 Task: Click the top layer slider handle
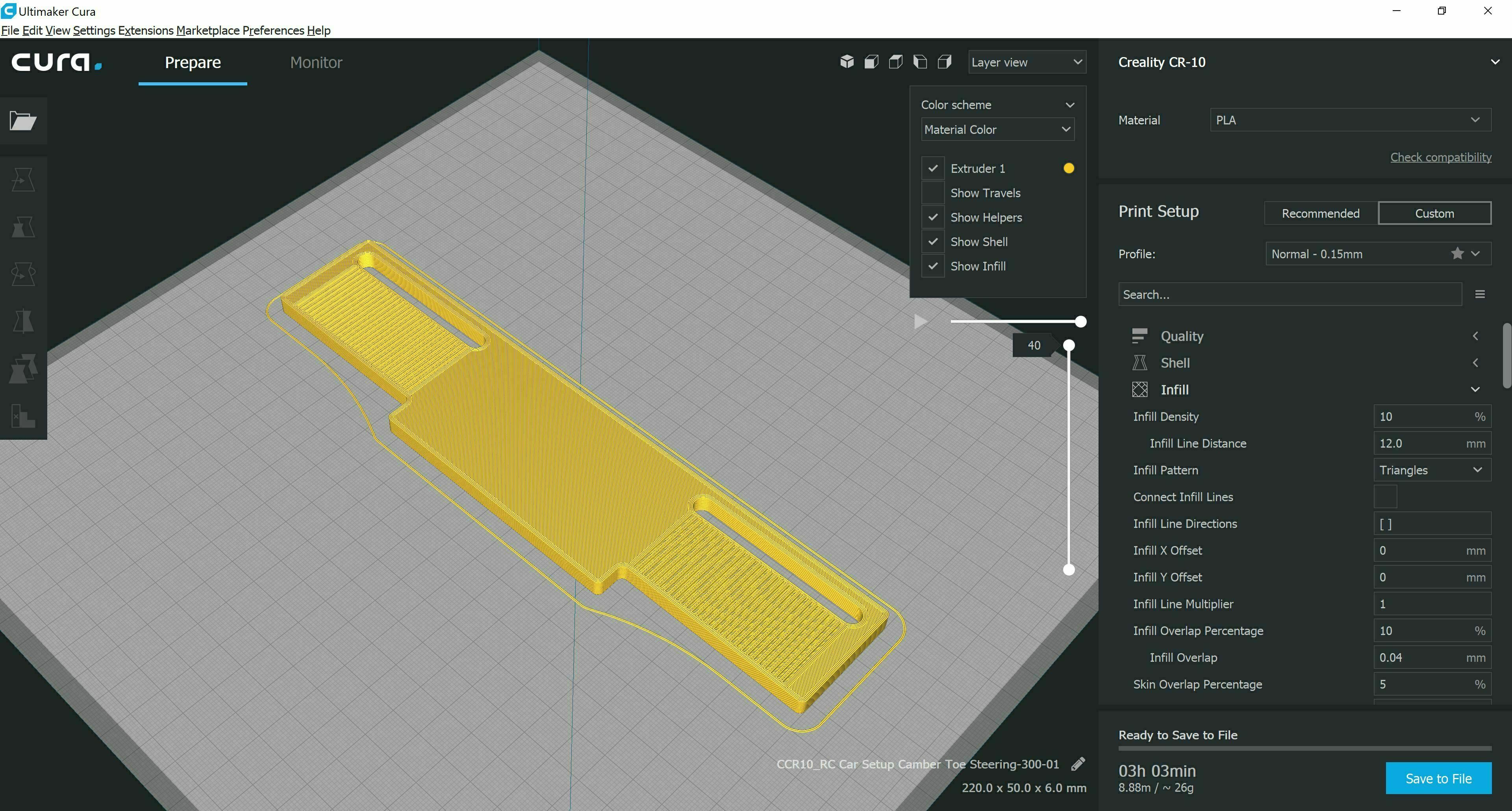(1069, 346)
